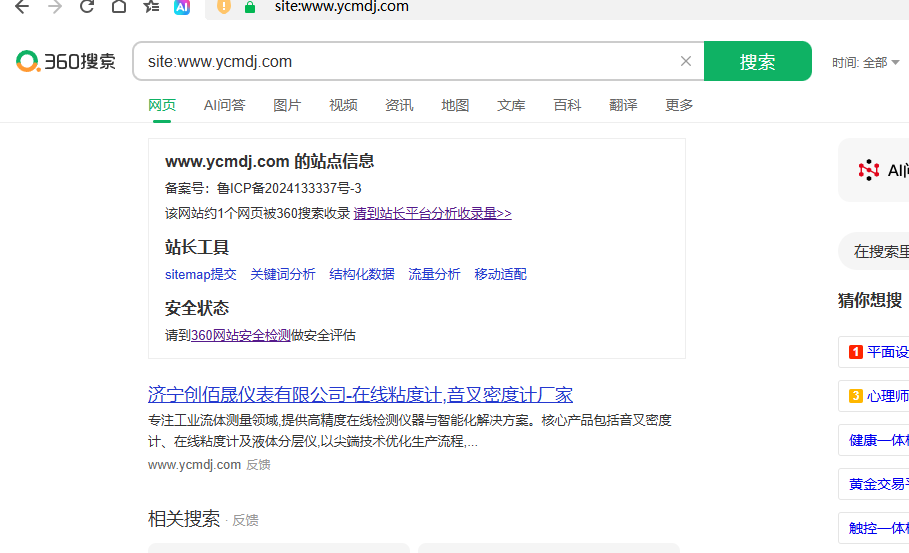Switch to the AI问答 tab
This screenshot has width=909, height=553.
(224, 105)
